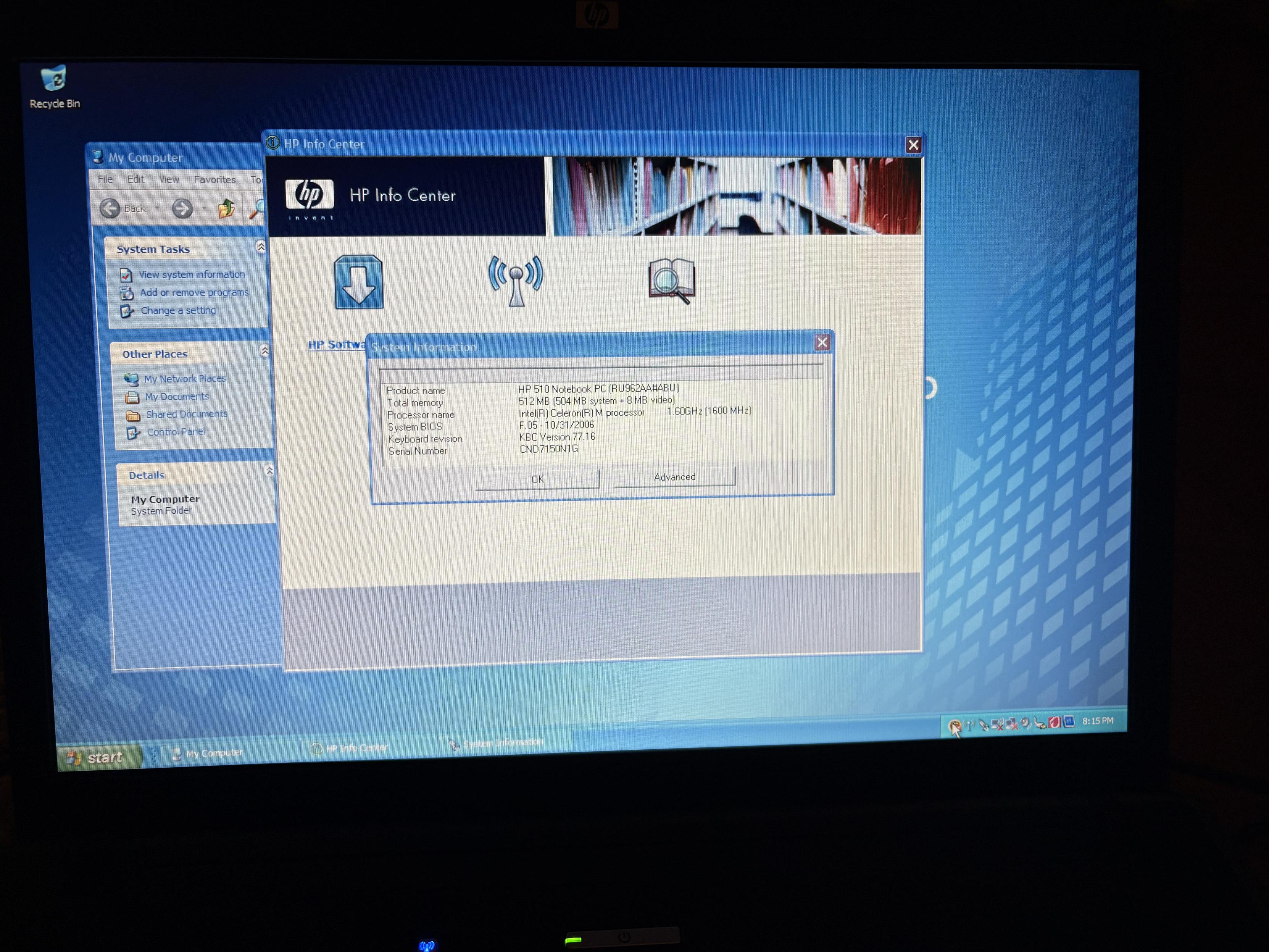Open the File menu
This screenshot has height=952, width=1269.
[105, 179]
